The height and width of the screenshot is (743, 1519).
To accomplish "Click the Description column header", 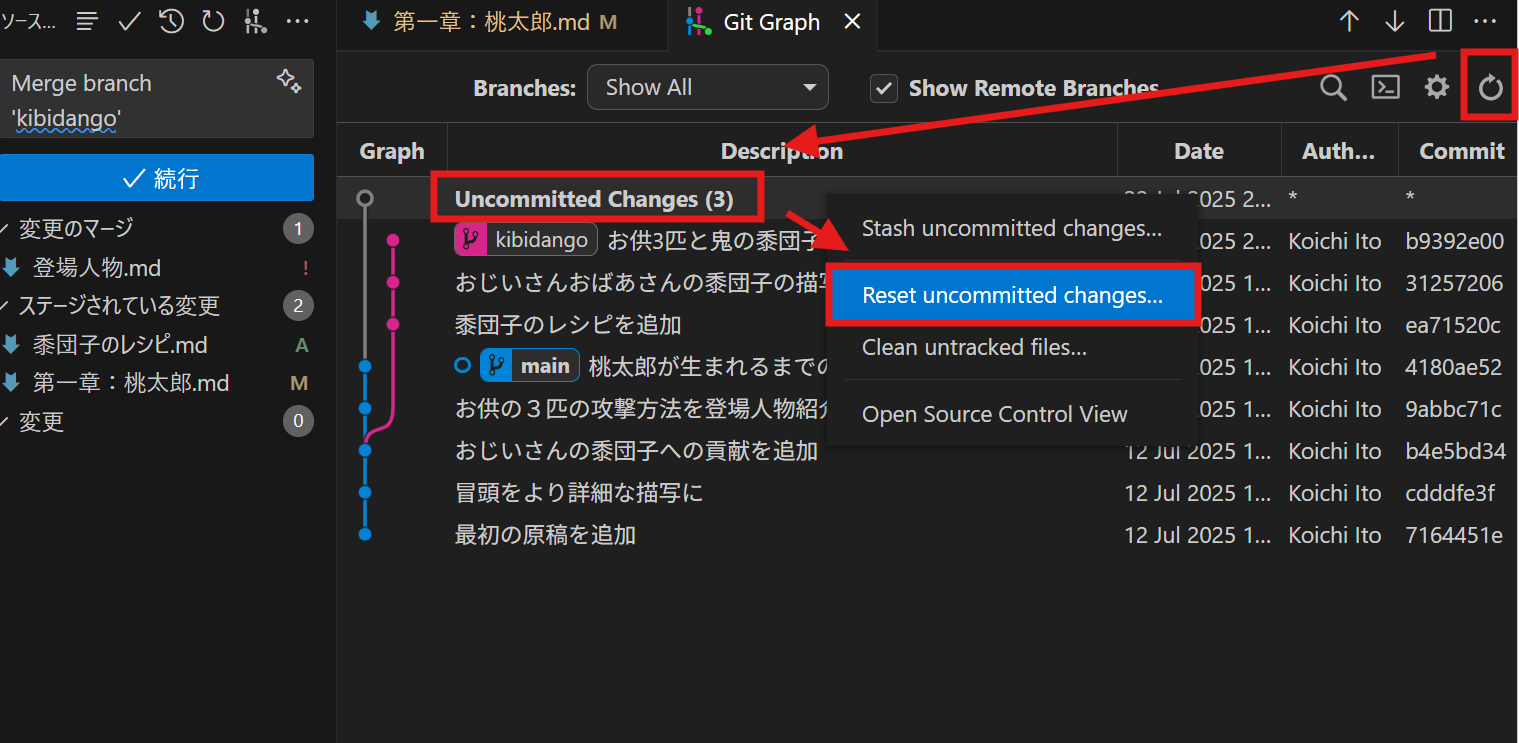I will [x=782, y=151].
